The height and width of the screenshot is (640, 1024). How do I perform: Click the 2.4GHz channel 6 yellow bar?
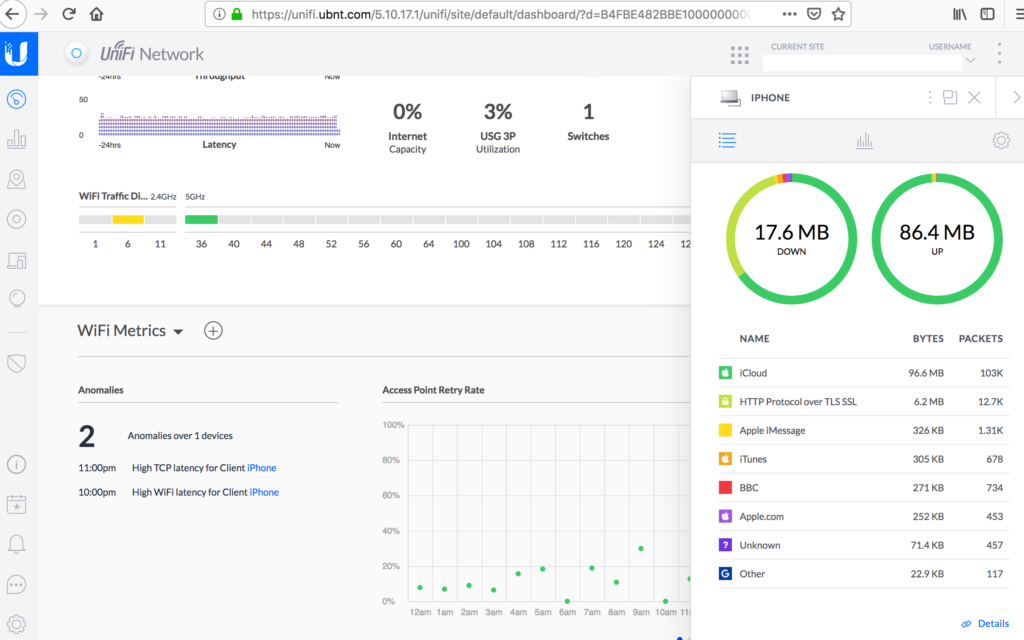(x=128, y=219)
